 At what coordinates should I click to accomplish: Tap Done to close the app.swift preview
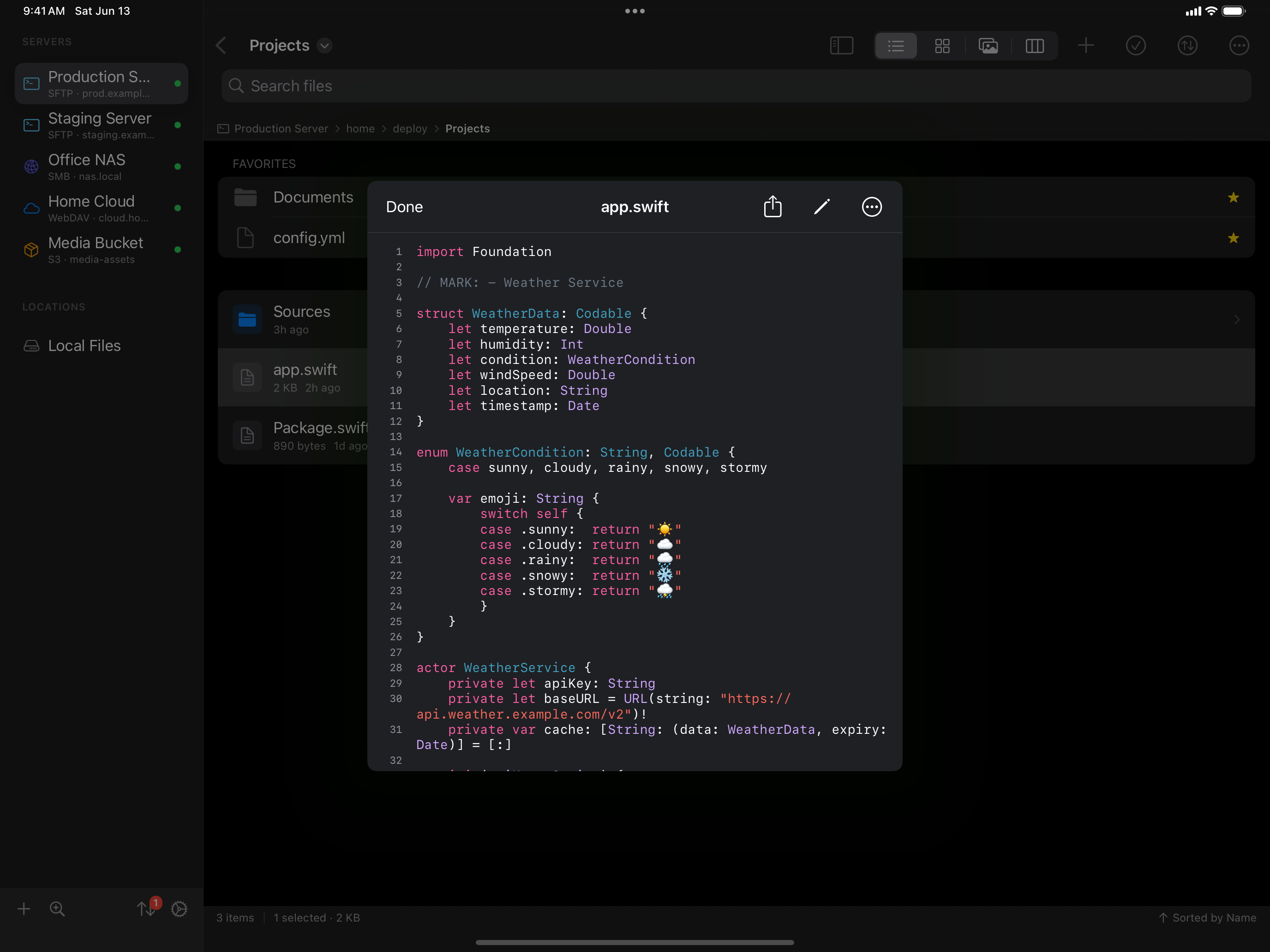coord(404,207)
